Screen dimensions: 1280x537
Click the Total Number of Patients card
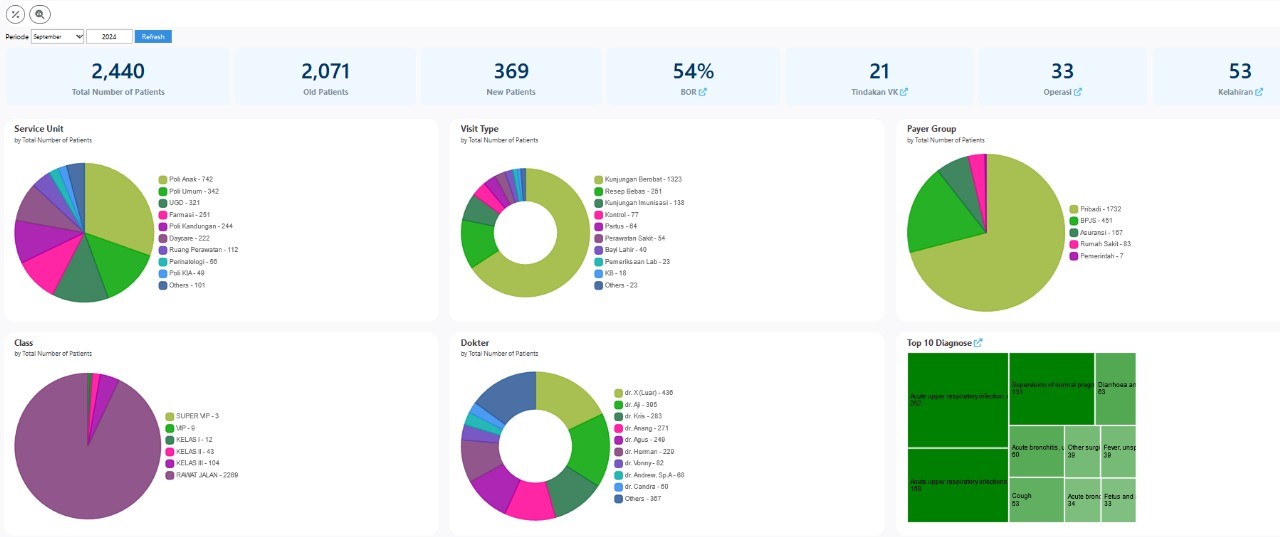tap(118, 77)
